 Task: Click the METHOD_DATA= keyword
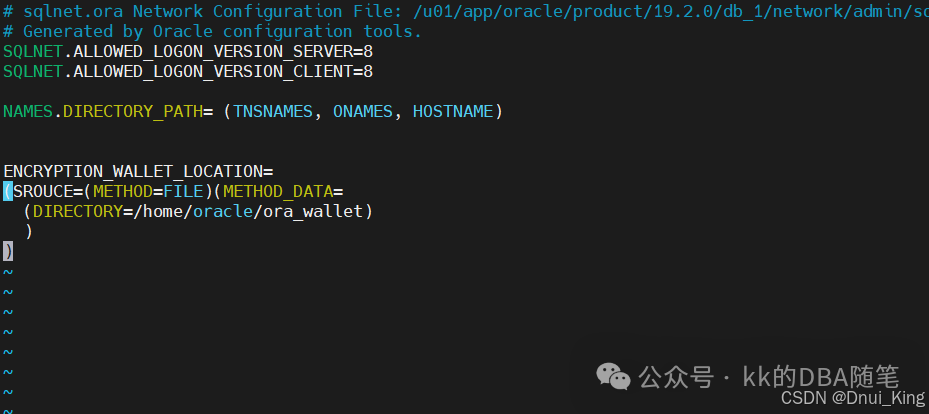[x=283, y=192]
